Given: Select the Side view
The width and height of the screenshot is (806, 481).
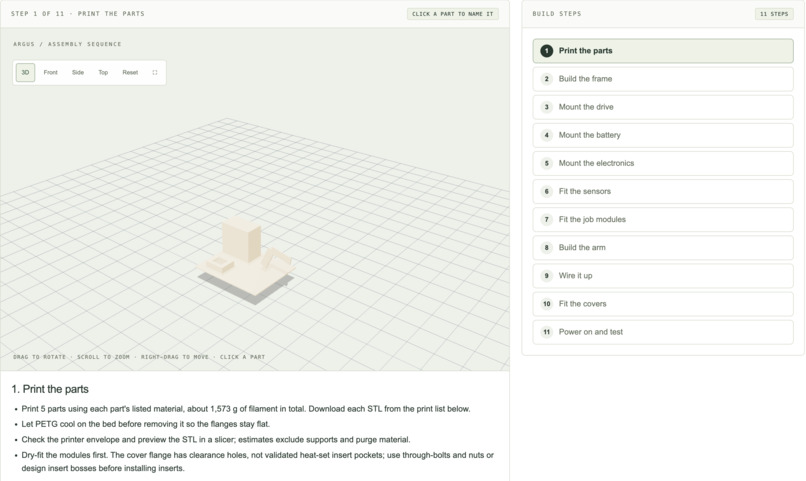Looking at the screenshot, I should [x=78, y=72].
